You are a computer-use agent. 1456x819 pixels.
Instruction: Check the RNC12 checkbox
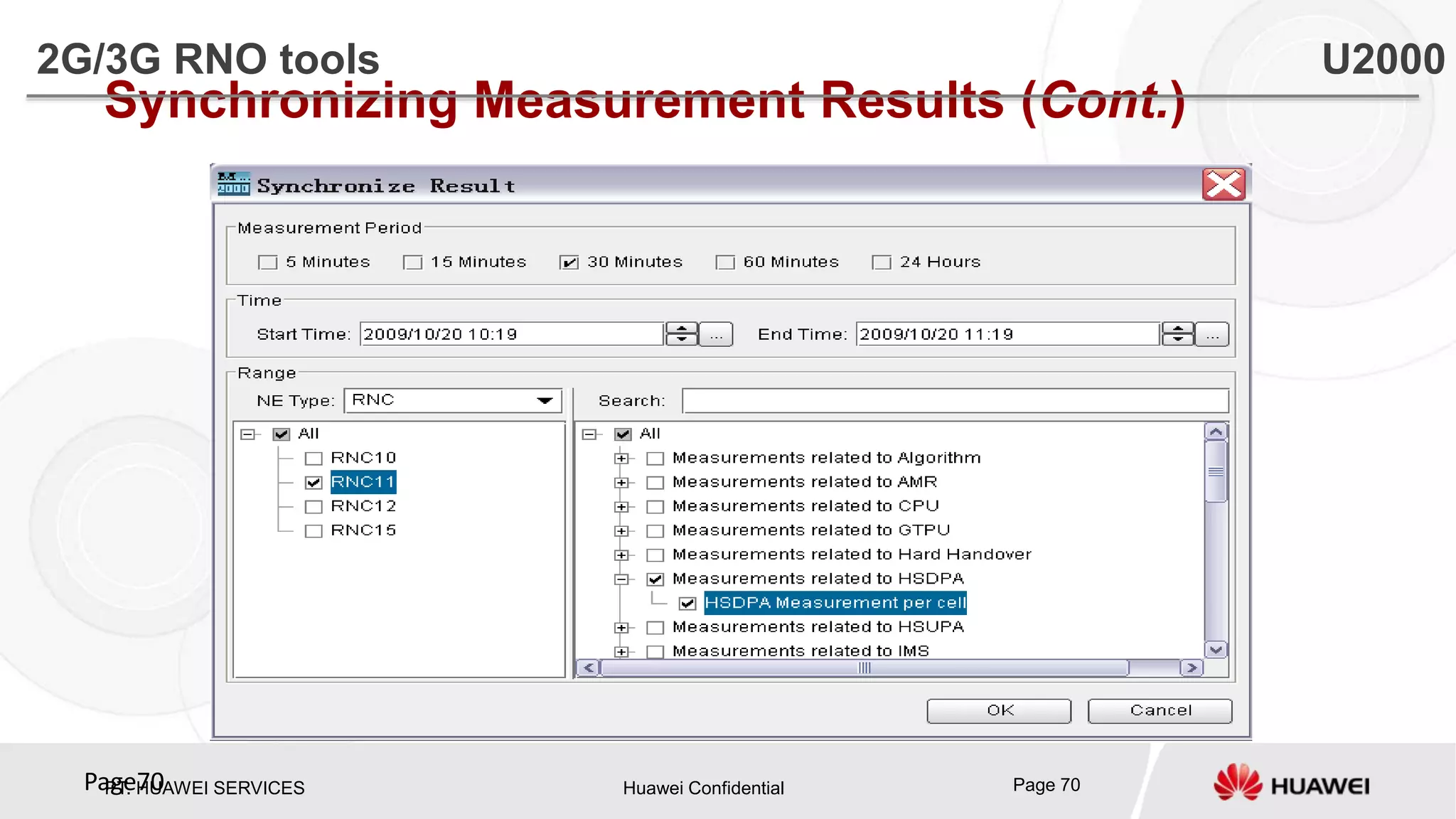(x=314, y=507)
